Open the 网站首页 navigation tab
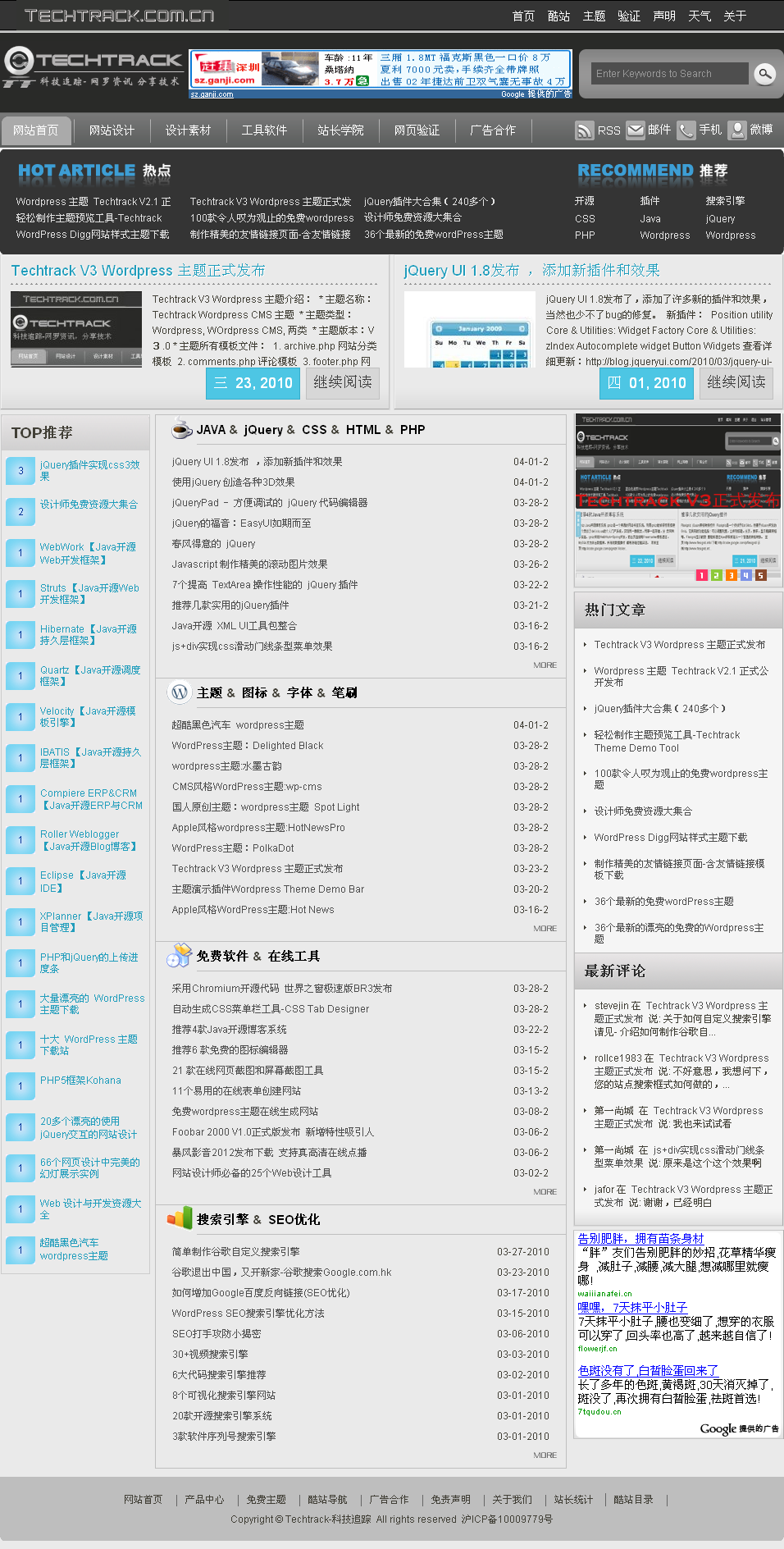The image size is (784, 1549). click(36, 130)
